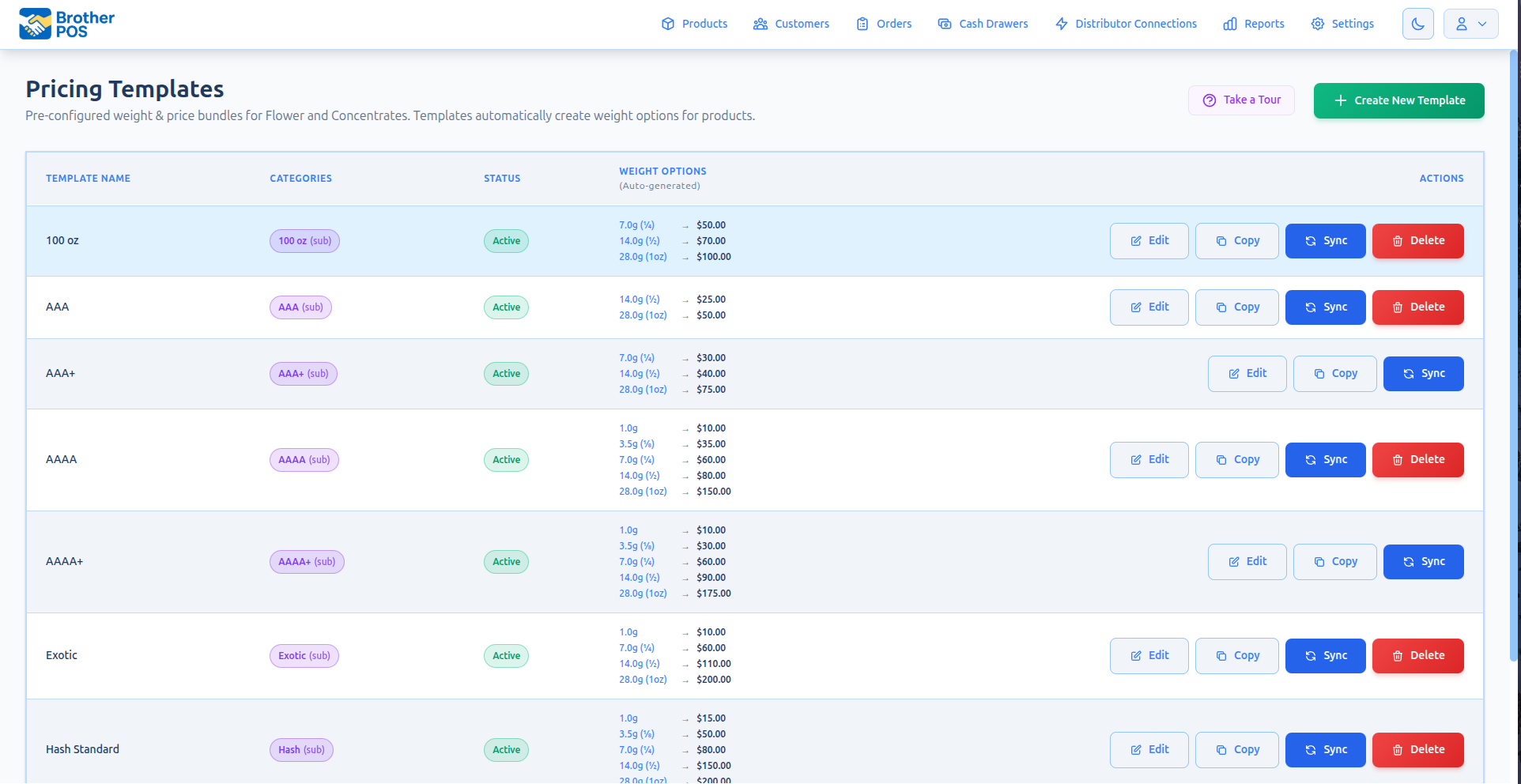The height and width of the screenshot is (784, 1521).
Task: Sync the Hash Standard template
Action: coord(1325,749)
